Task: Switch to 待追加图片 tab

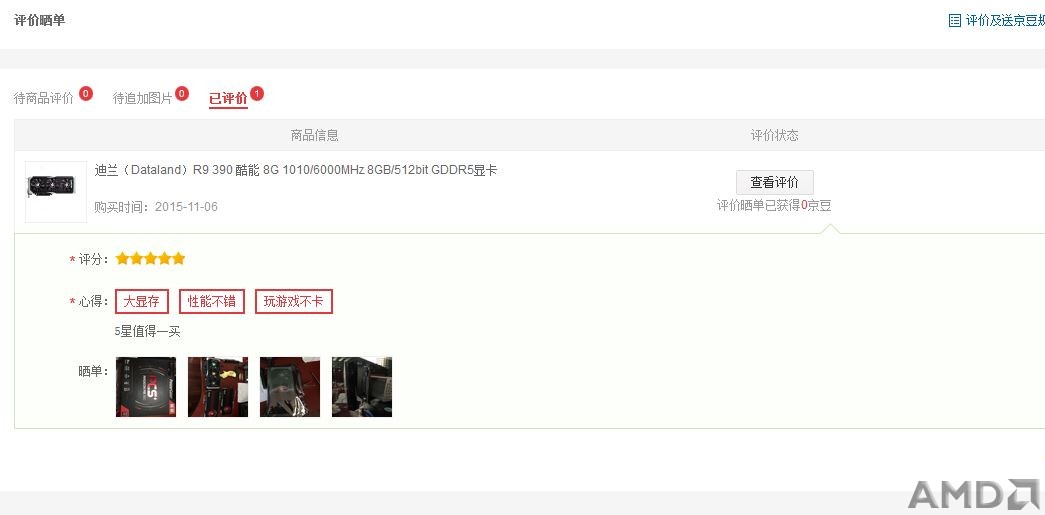Action: click(x=143, y=99)
